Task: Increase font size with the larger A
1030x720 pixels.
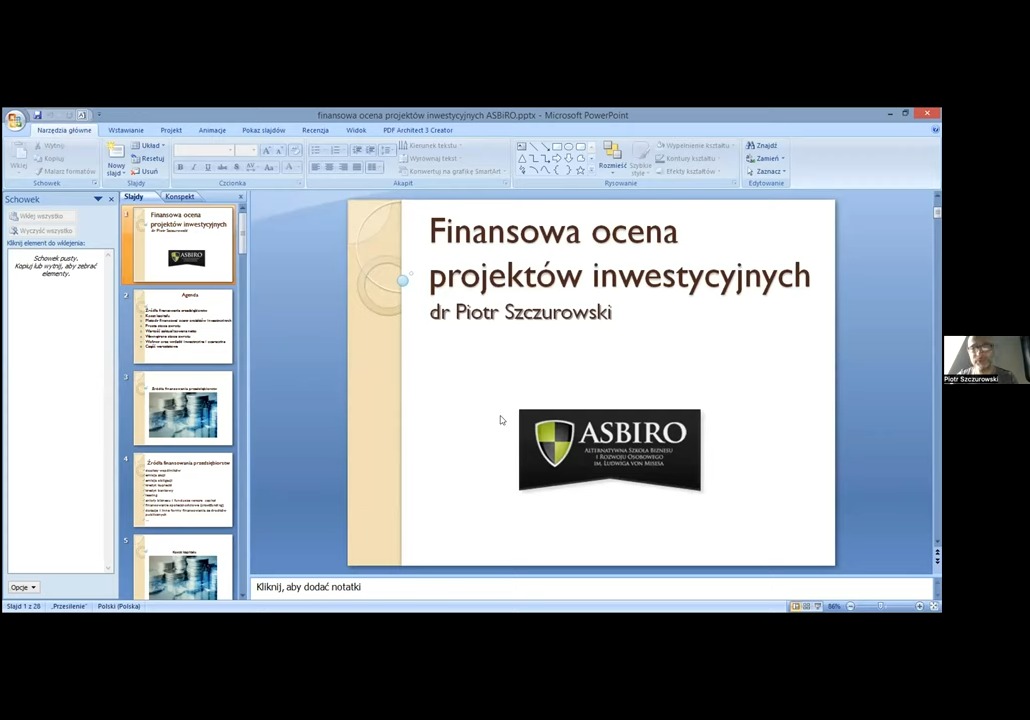Action: coord(266,150)
